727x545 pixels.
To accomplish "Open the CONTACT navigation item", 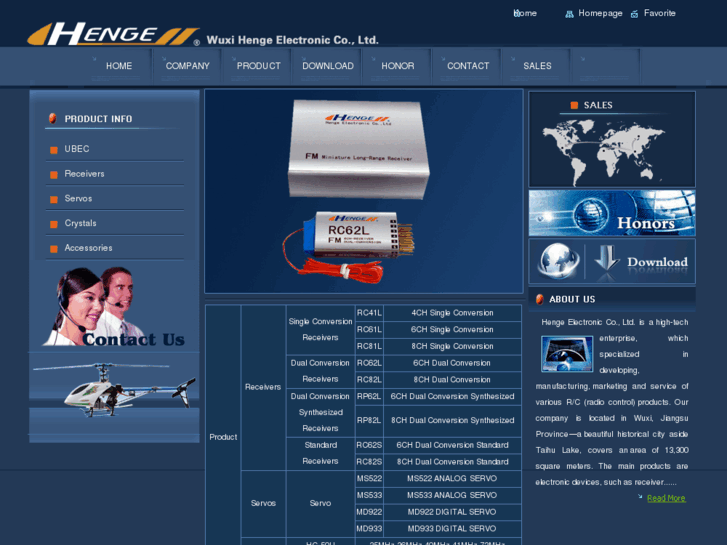I will click(x=468, y=66).
